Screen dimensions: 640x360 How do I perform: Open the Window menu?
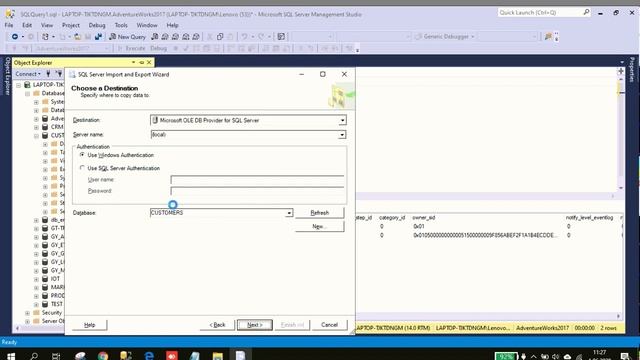(147, 25)
